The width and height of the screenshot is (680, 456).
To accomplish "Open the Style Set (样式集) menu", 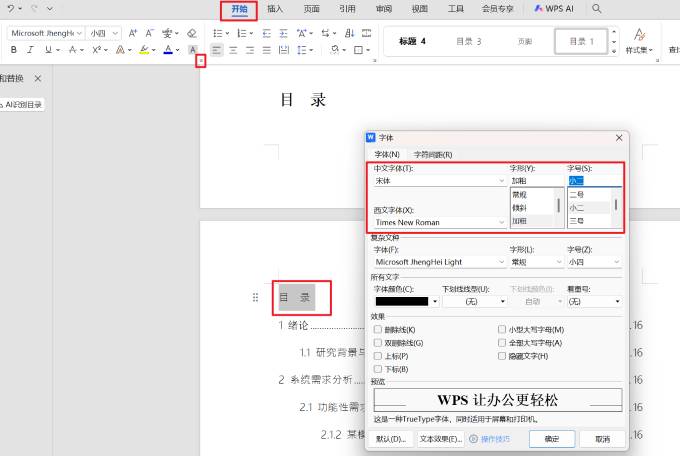I will pyautogui.click(x=639, y=41).
